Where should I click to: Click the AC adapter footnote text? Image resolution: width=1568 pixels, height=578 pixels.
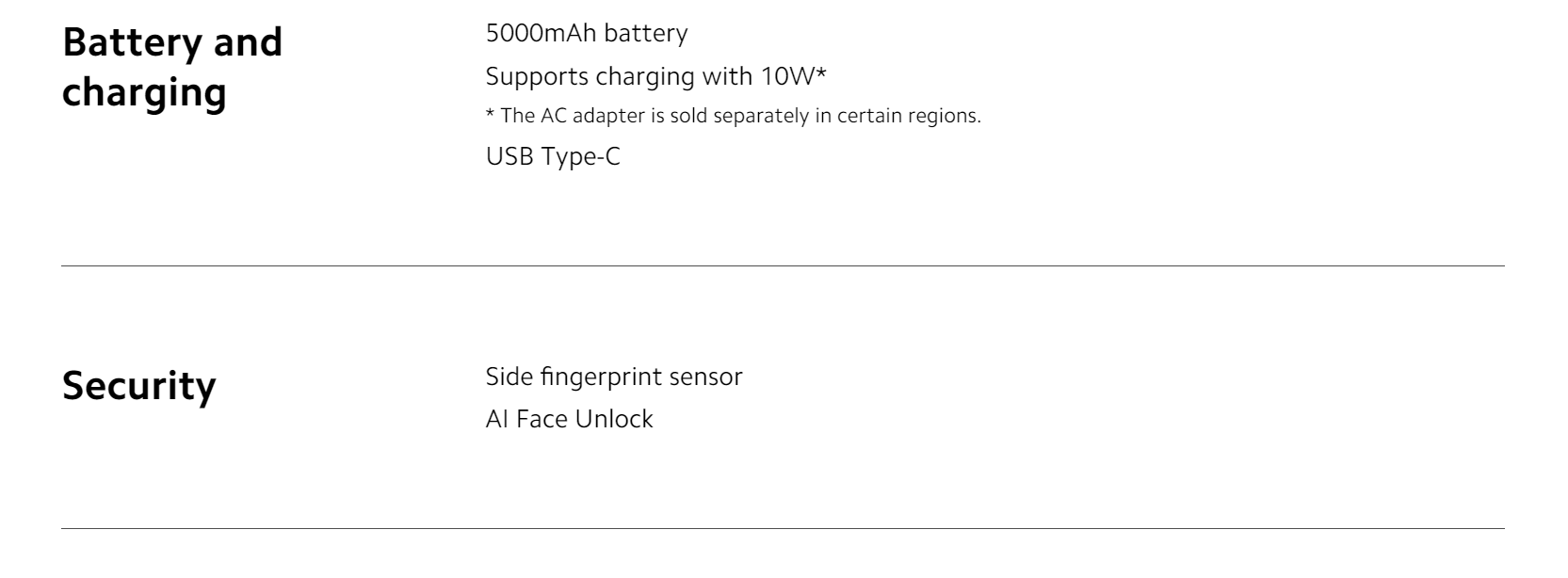[733, 116]
